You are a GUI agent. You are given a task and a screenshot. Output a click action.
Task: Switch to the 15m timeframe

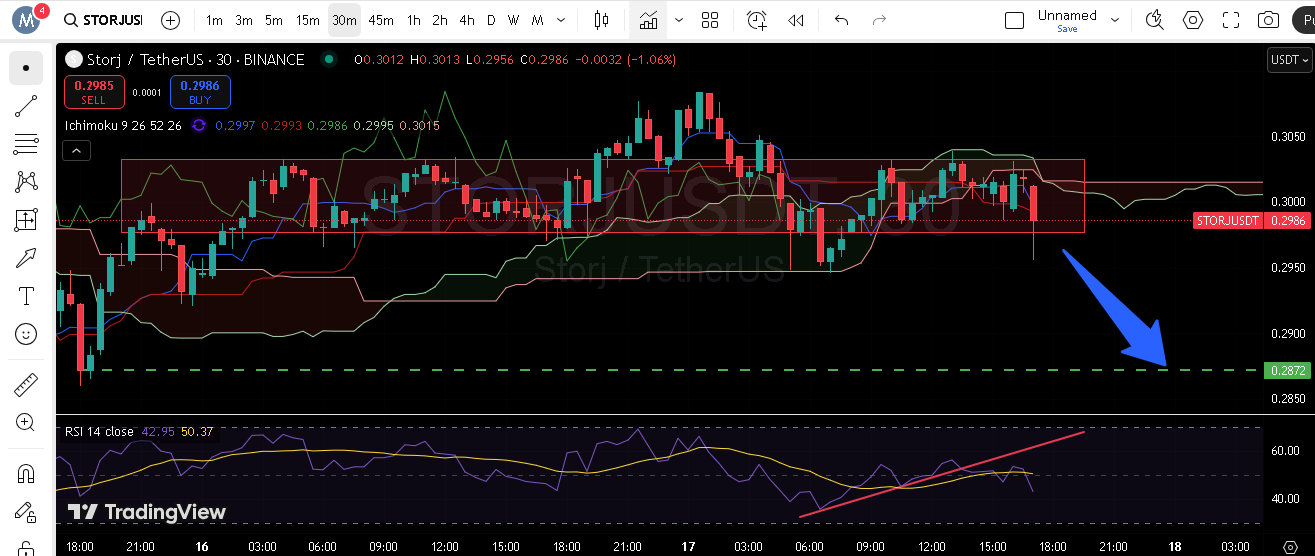(x=308, y=20)
